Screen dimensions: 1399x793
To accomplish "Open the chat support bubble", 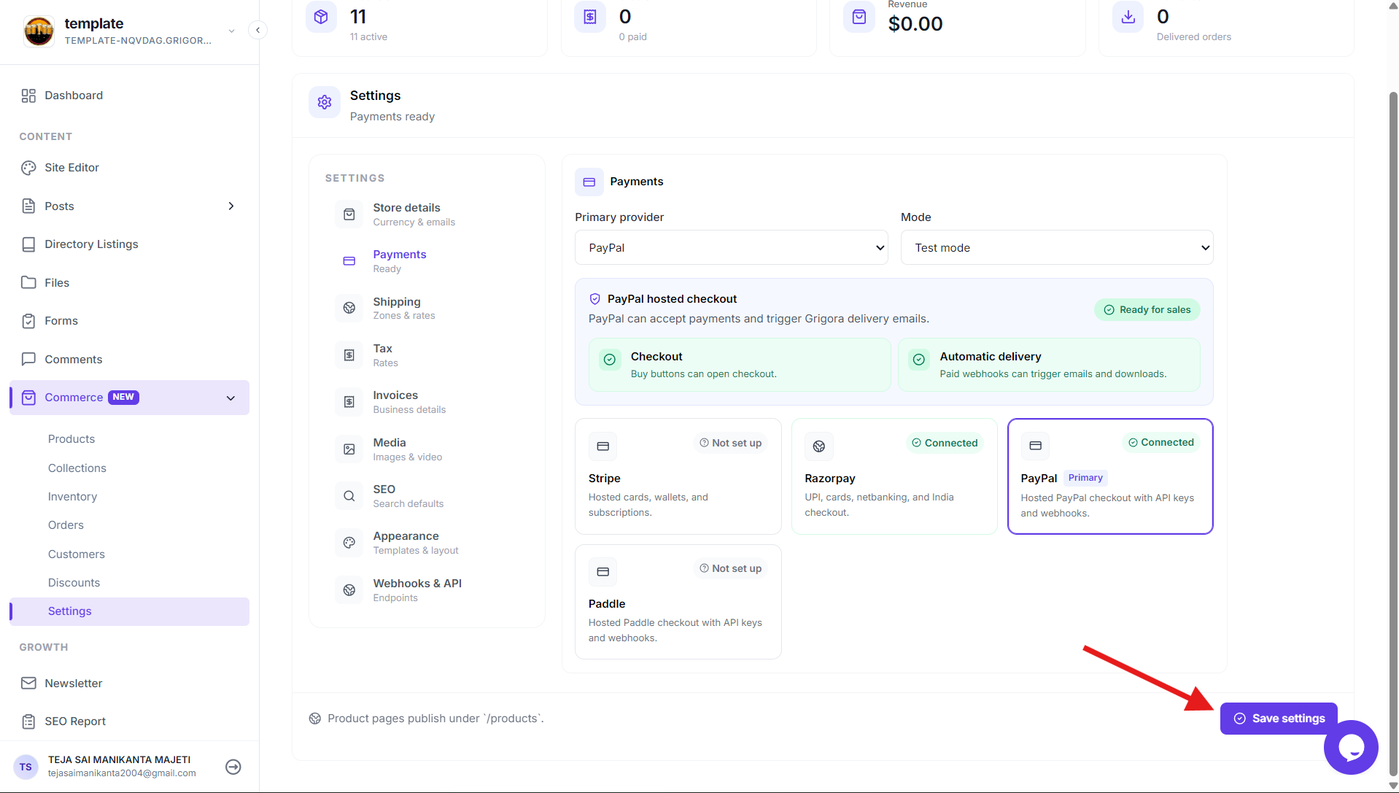I will click(1351, 747).
